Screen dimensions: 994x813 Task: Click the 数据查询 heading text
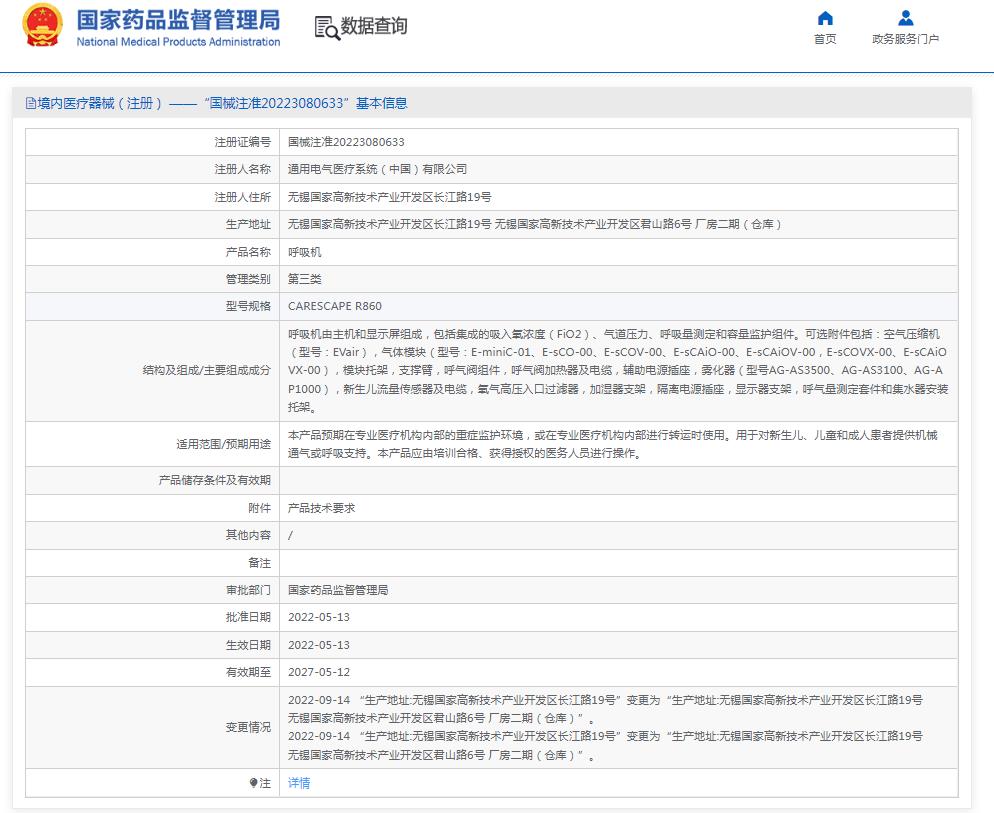[374, 27]
